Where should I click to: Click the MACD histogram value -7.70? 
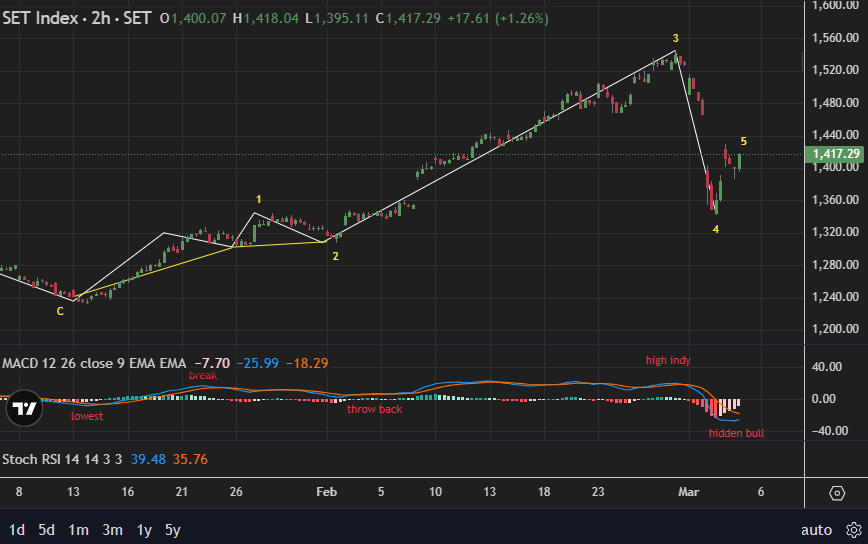[x=212, y=363]
